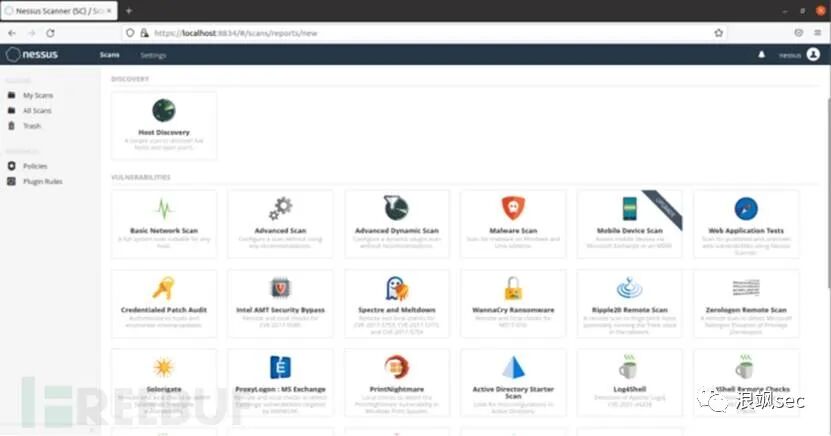Bookmark page with the star icon

pos(719,33)
